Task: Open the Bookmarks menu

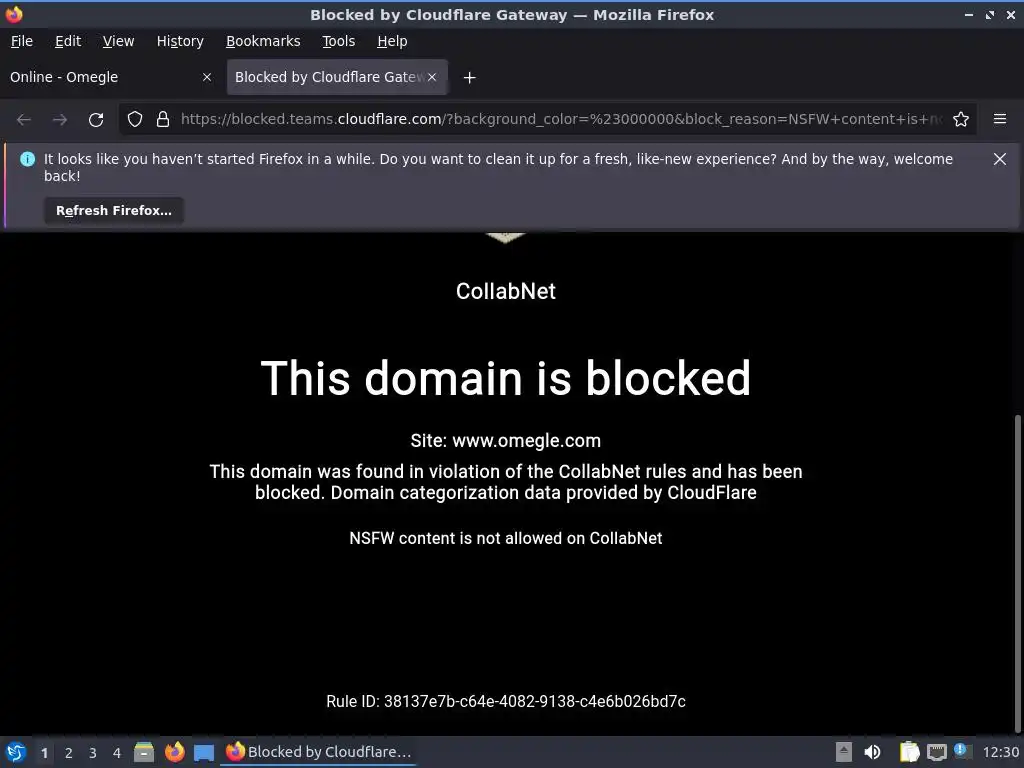Action: (x=263, y=41)
